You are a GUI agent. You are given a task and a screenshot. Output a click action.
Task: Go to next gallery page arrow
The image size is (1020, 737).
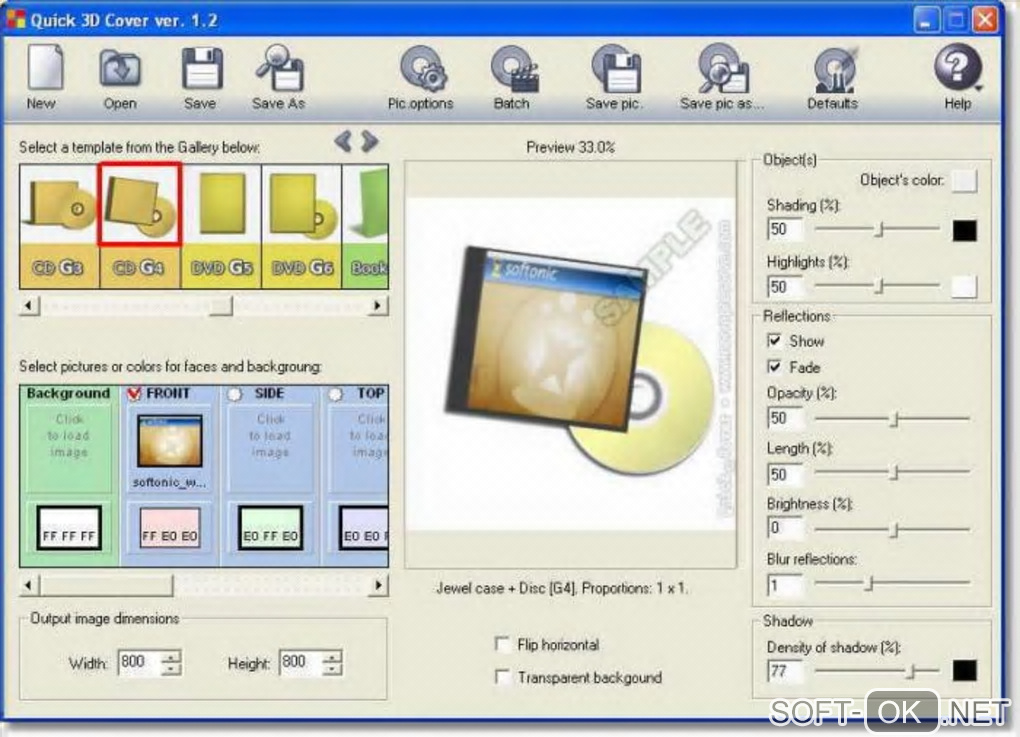[369, 141]
